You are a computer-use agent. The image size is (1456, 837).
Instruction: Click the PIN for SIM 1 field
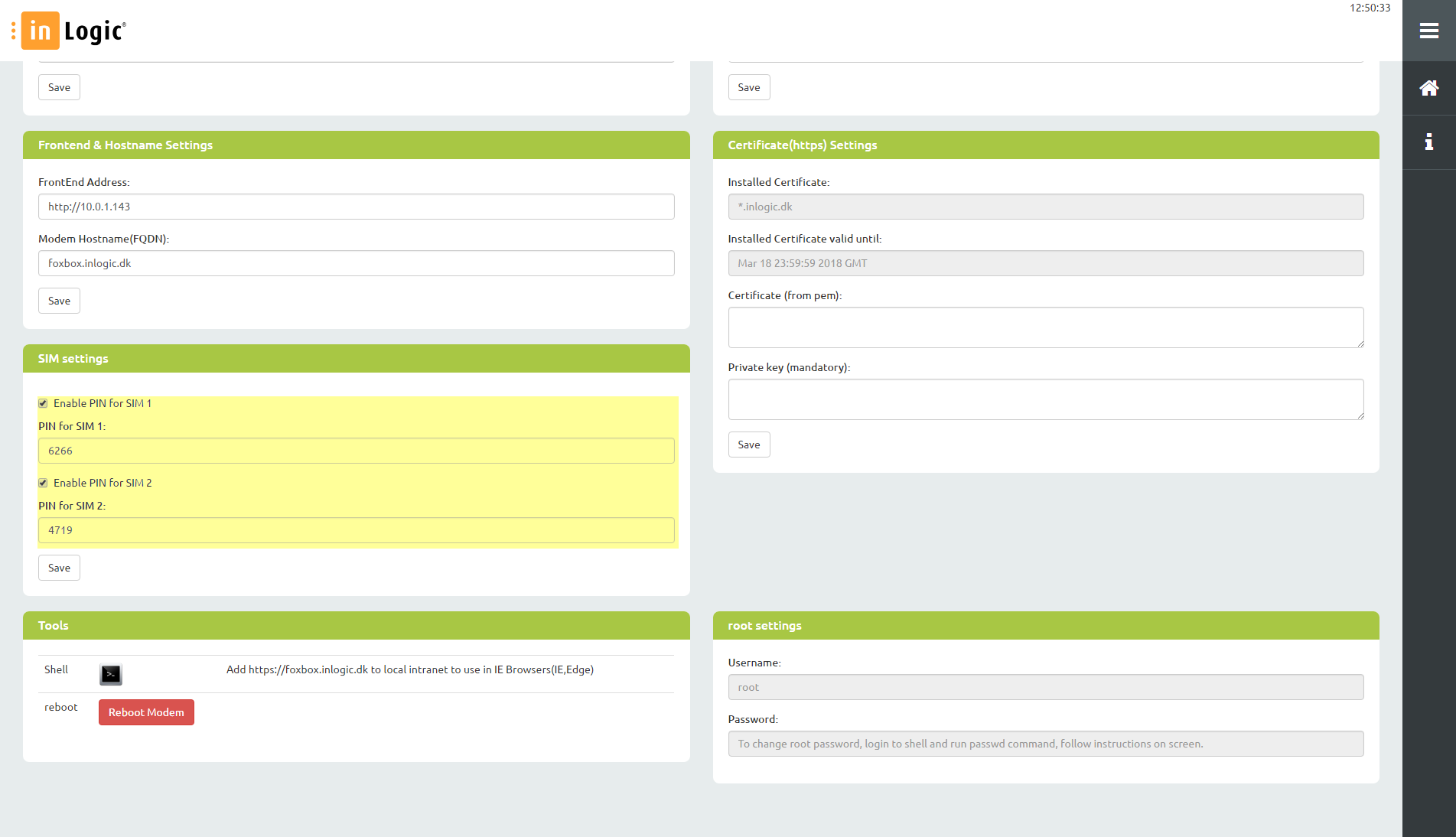356,451
